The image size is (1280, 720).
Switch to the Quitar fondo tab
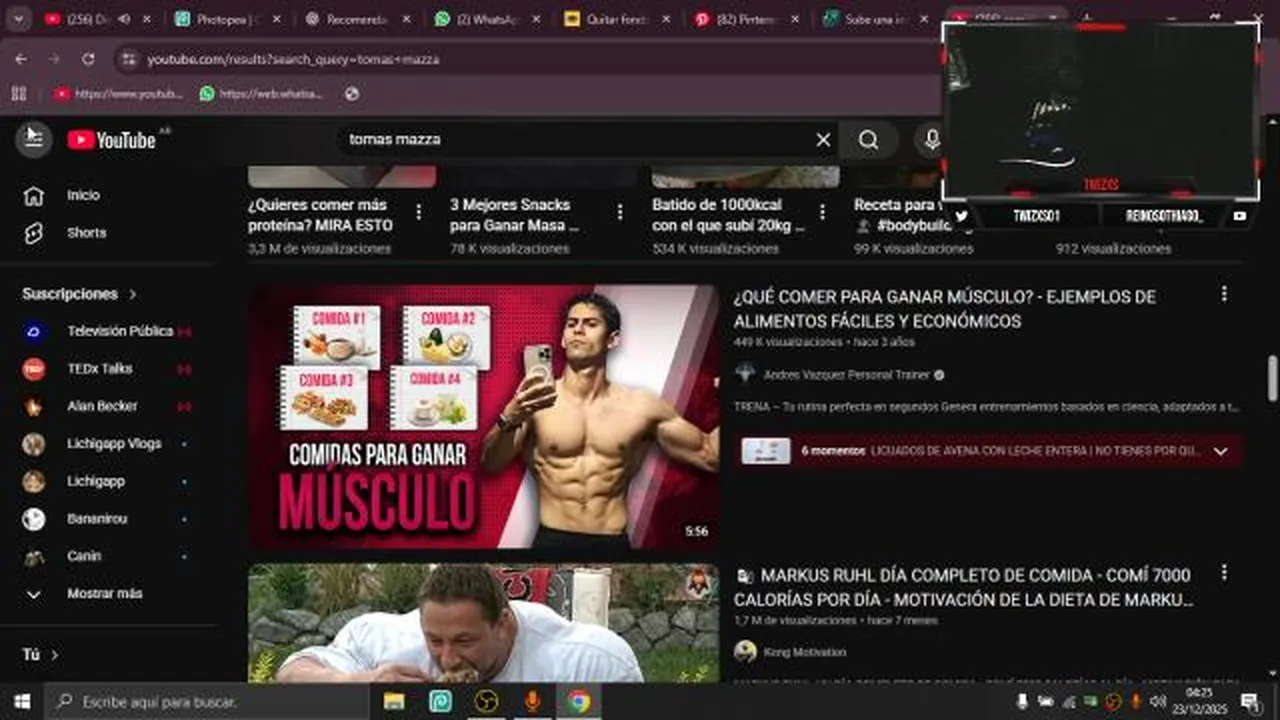[x=617, y=19]
